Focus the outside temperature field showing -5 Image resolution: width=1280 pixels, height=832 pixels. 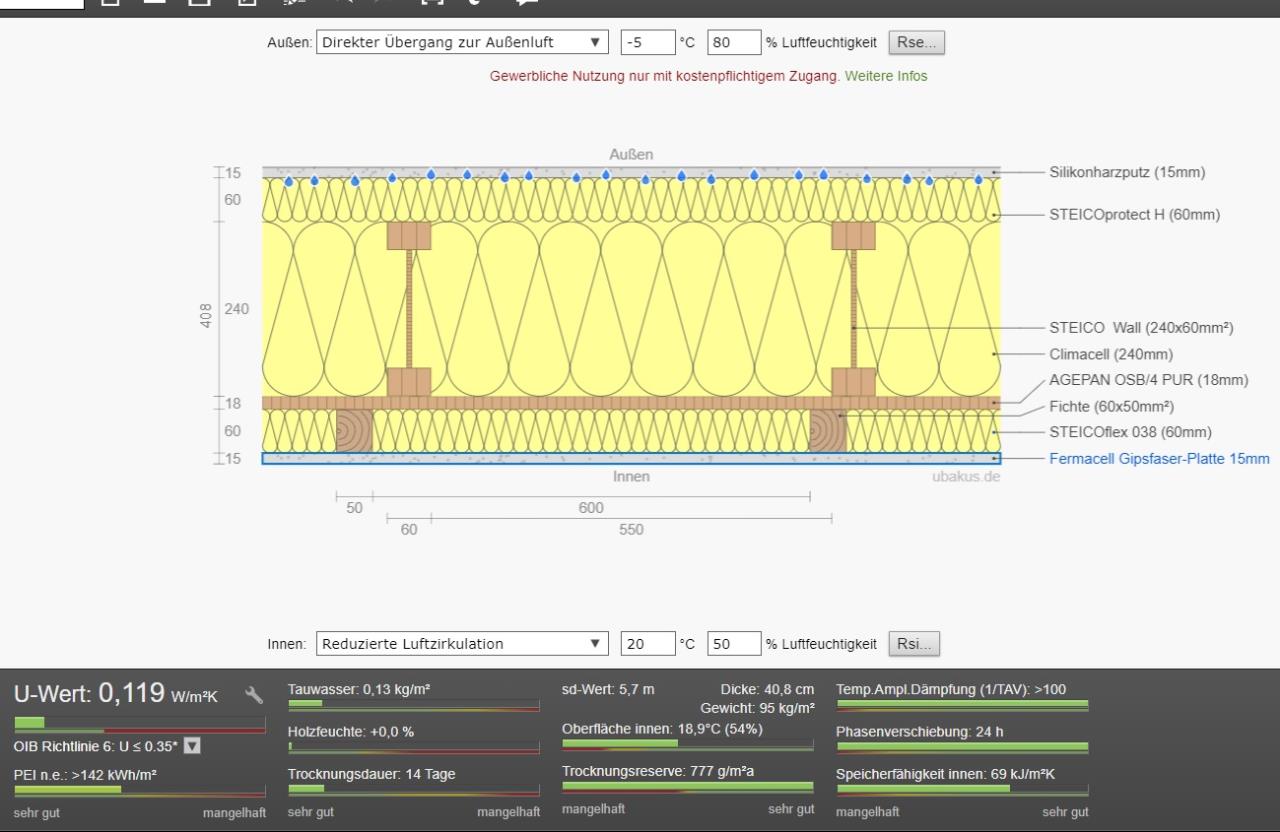point(645,42)
